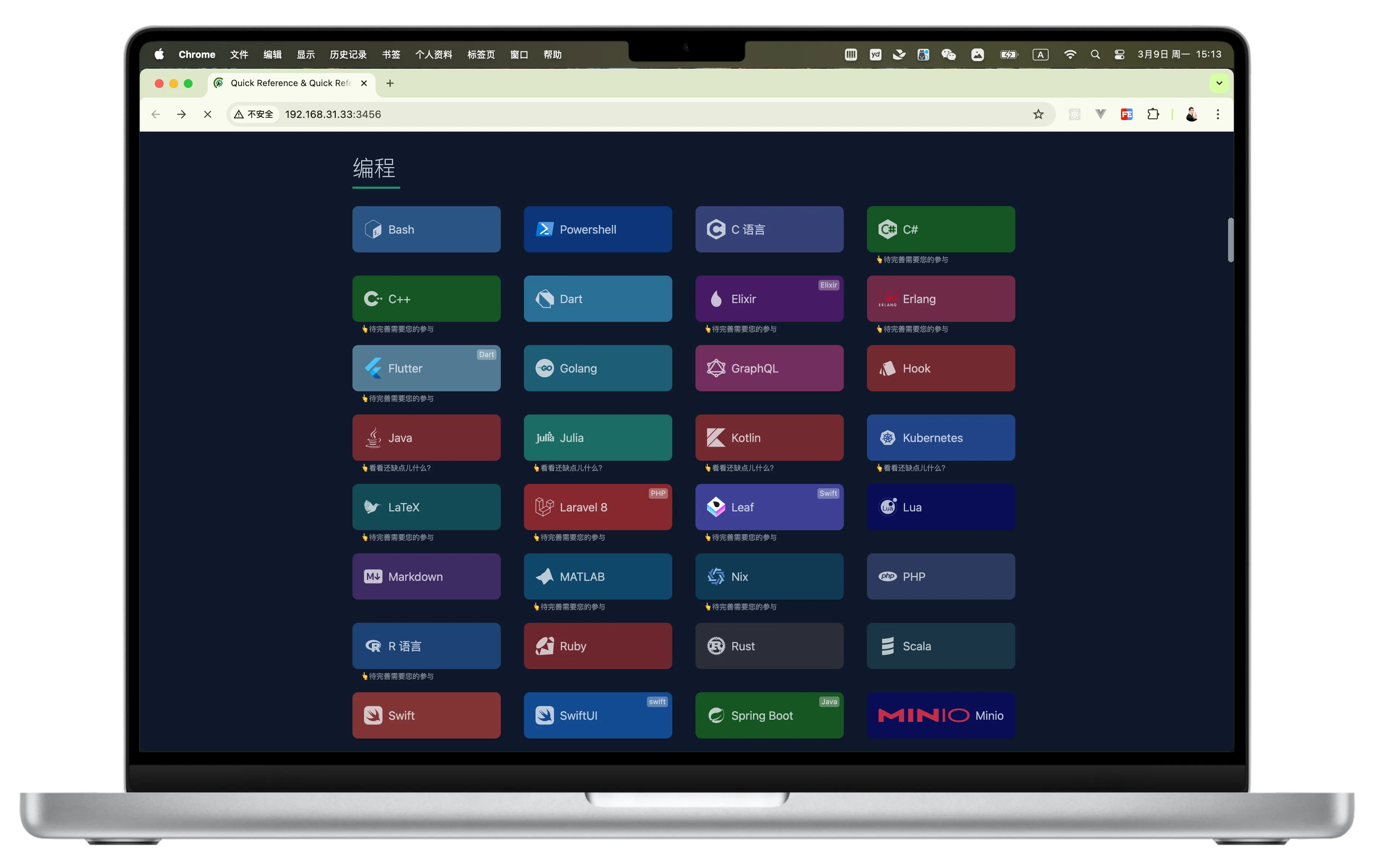
Task: Open a new browser tab
Action: [390, 83]
